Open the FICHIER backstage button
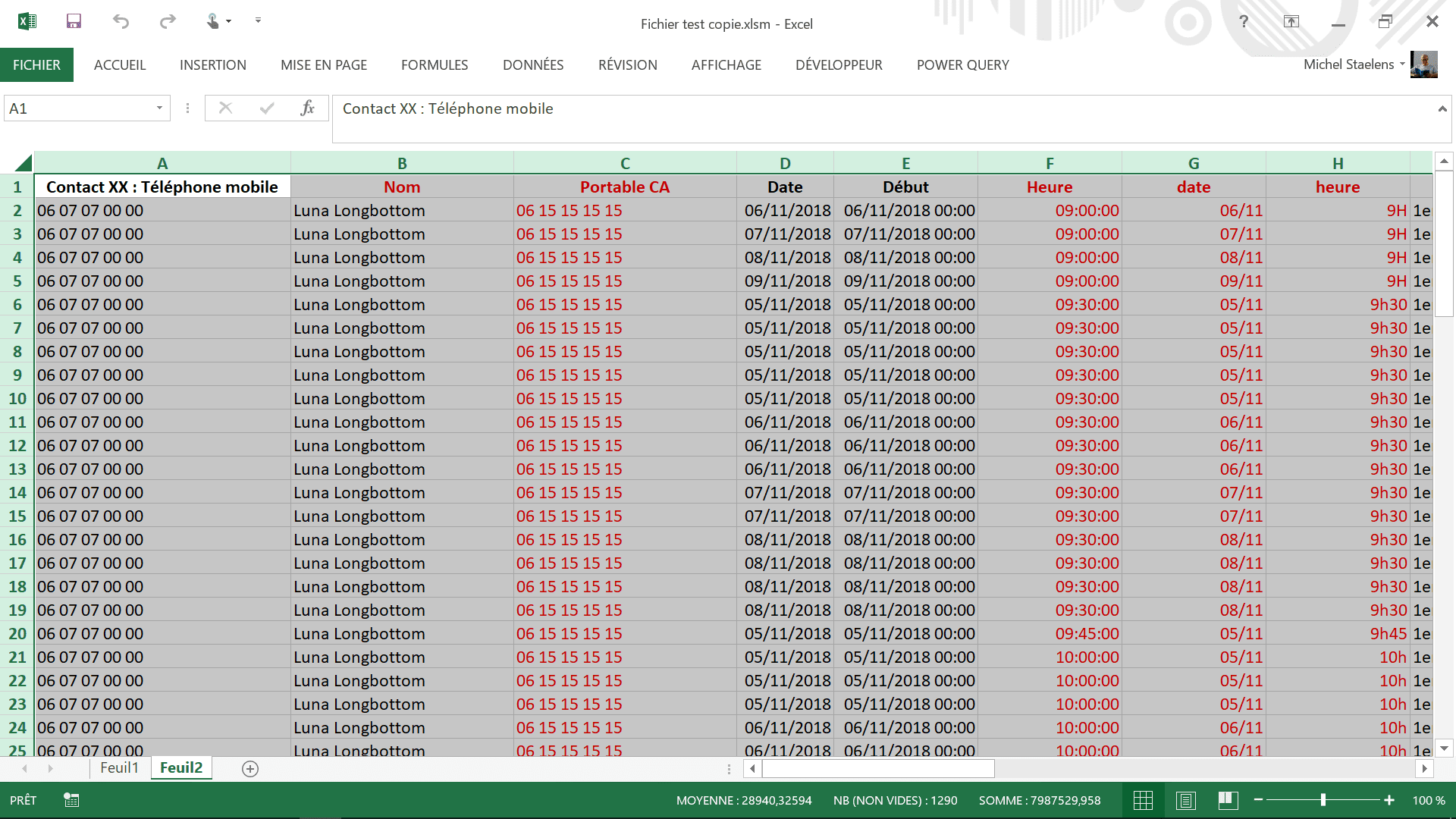Image resolution: width=1456 pixels, height=819 pixels. pos(36,65)
